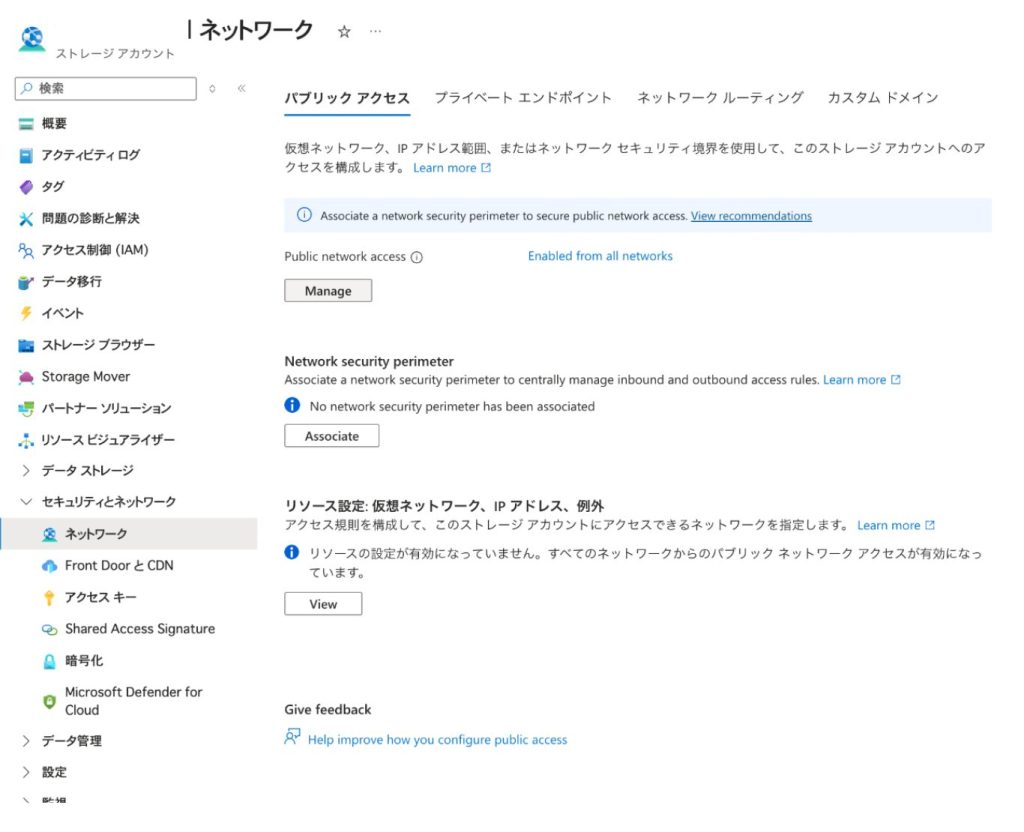Viewport: 1024px width, 832px height.
Task: Switch to ネットワーク ルーティング tab
Action: pos(720,98)
